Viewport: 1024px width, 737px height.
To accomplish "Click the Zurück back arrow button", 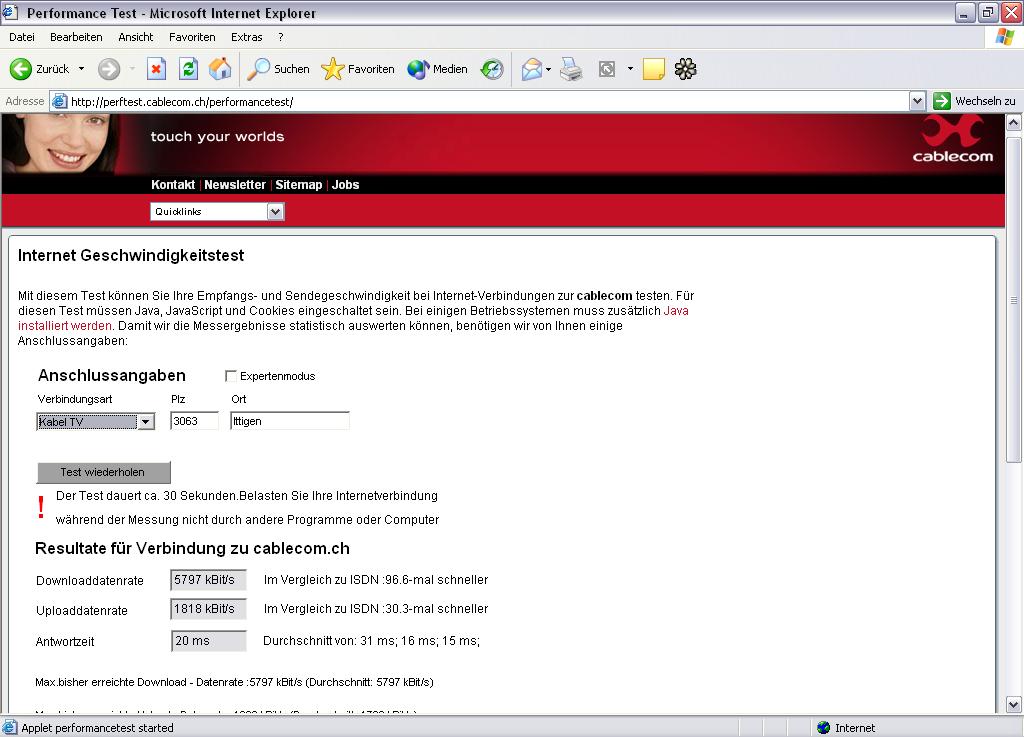I will coord(40,69).
